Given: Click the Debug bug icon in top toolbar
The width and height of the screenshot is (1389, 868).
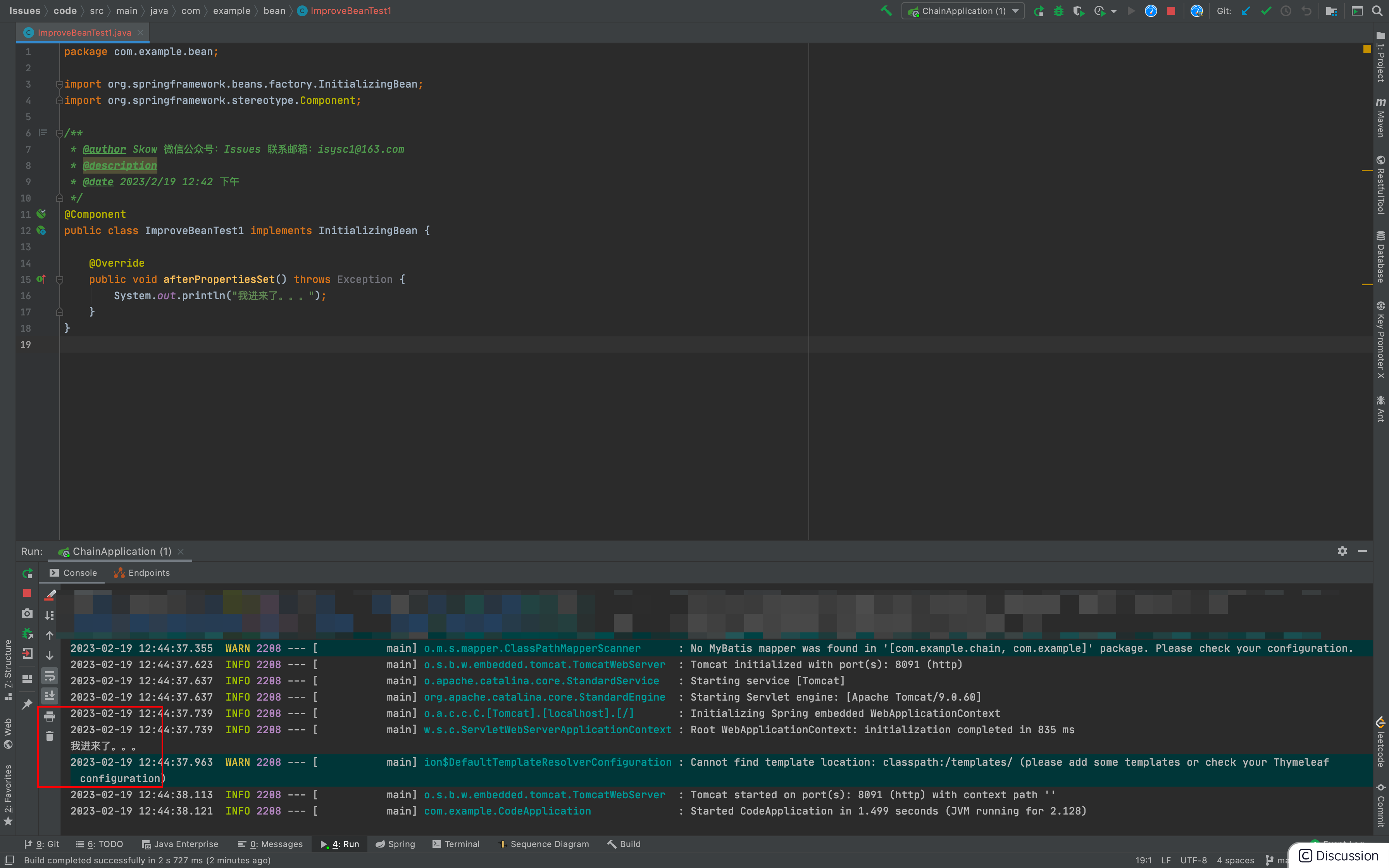Looking at the screenshot, I should pyautogui.click(x=1058, y=11).
